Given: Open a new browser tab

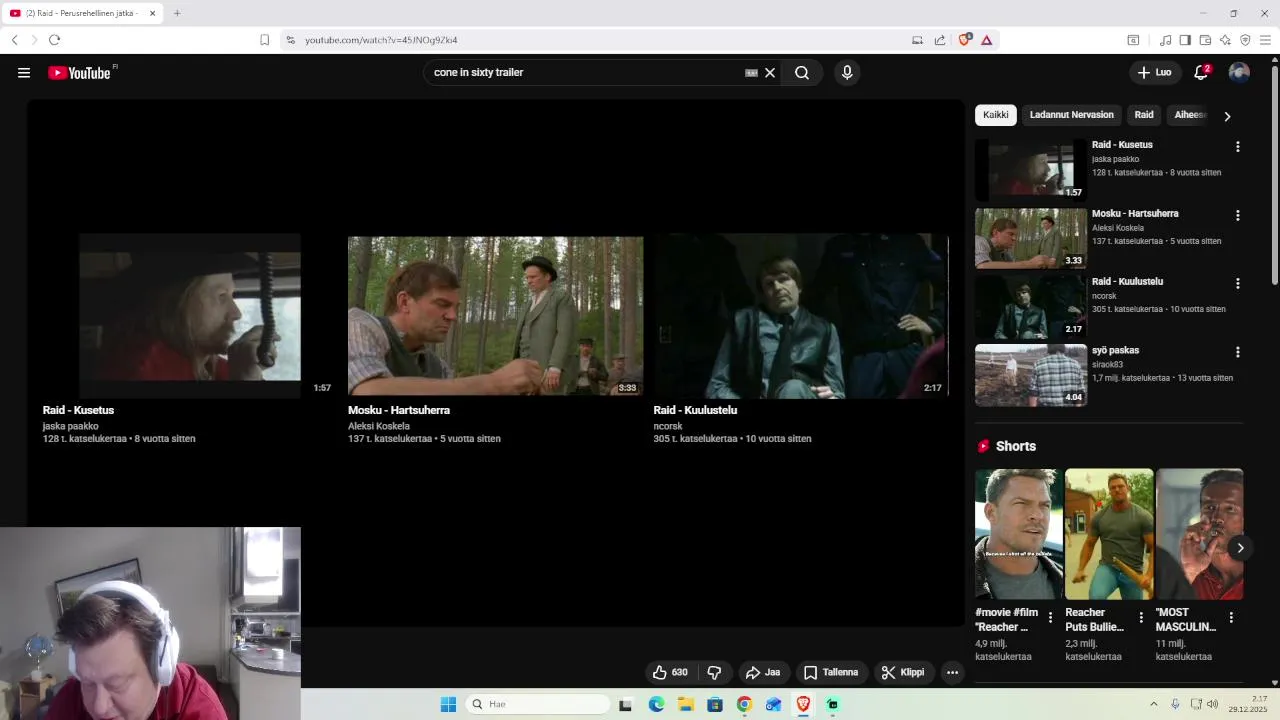Looking at the screenshot, I should [x=177, y=13].
